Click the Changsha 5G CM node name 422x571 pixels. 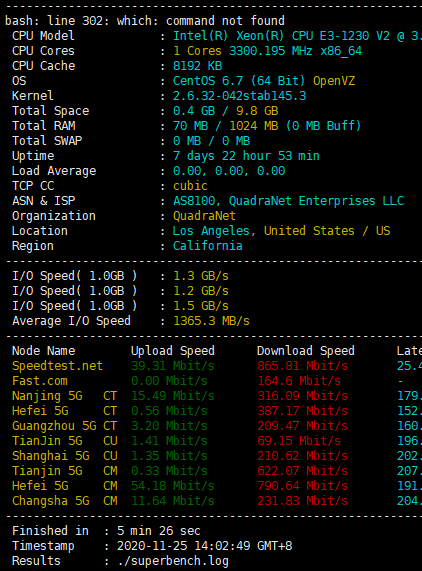click(64, 500)
